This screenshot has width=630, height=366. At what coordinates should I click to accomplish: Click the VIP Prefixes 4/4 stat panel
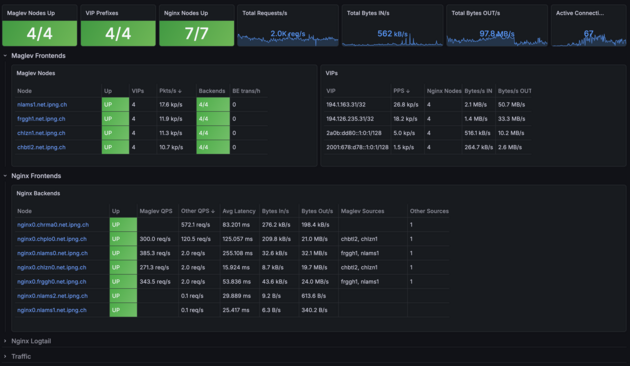pyautogui.click(x=118, y=25)
